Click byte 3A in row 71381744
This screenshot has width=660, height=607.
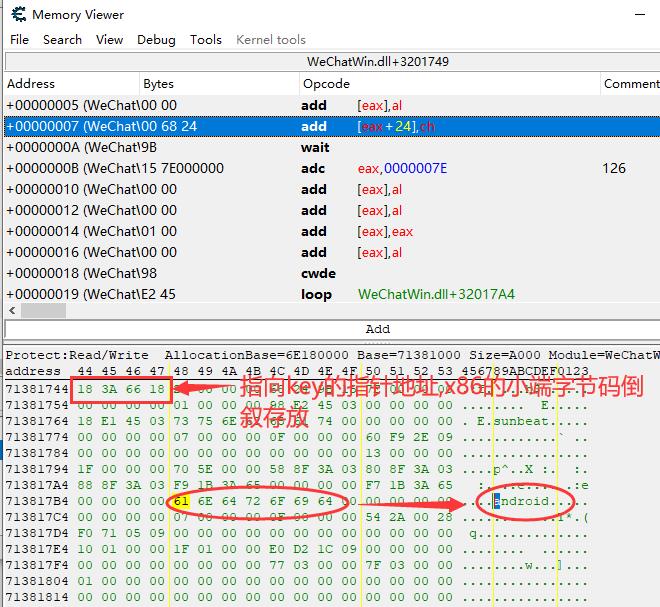[109, 389]
